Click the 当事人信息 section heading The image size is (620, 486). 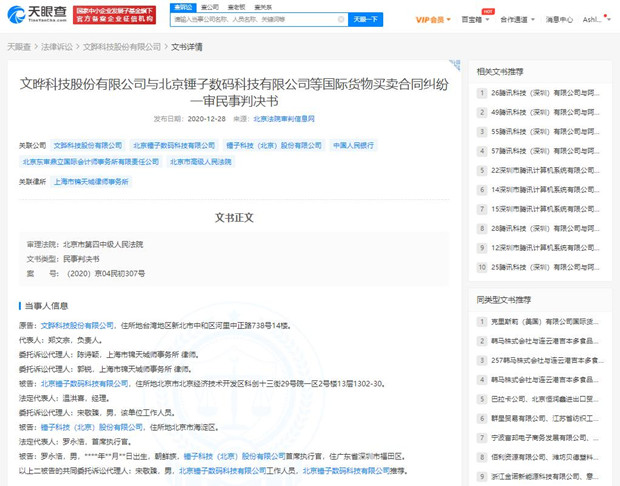tap(46, 306)
